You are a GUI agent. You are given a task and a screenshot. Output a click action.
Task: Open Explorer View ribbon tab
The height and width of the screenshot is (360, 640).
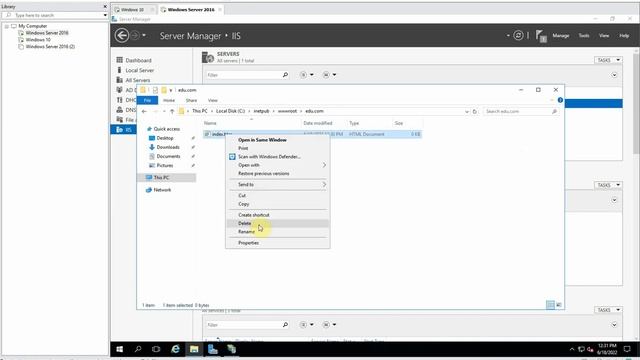point(213,100)
